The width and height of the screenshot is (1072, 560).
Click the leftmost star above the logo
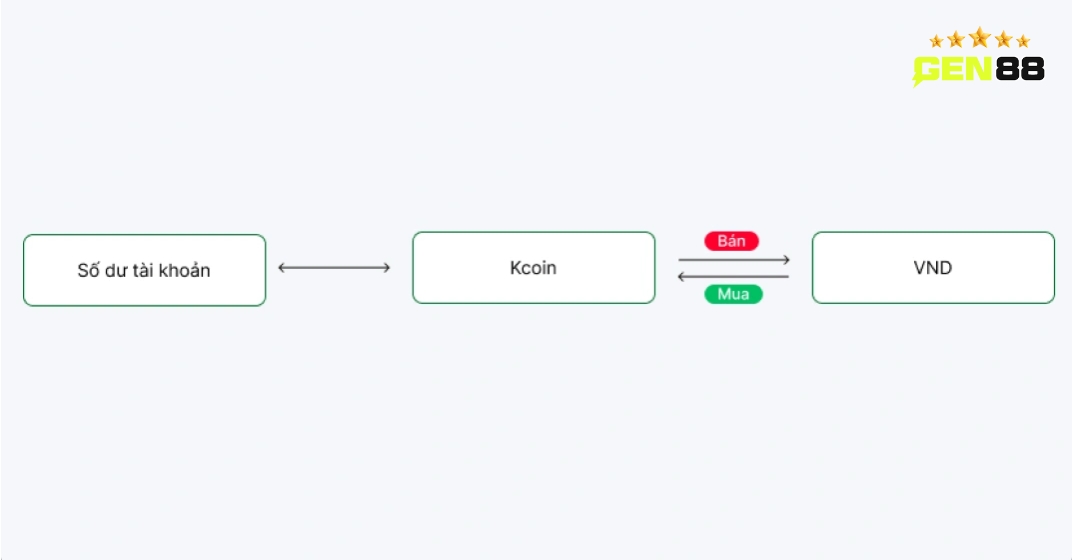click(937, 41)
